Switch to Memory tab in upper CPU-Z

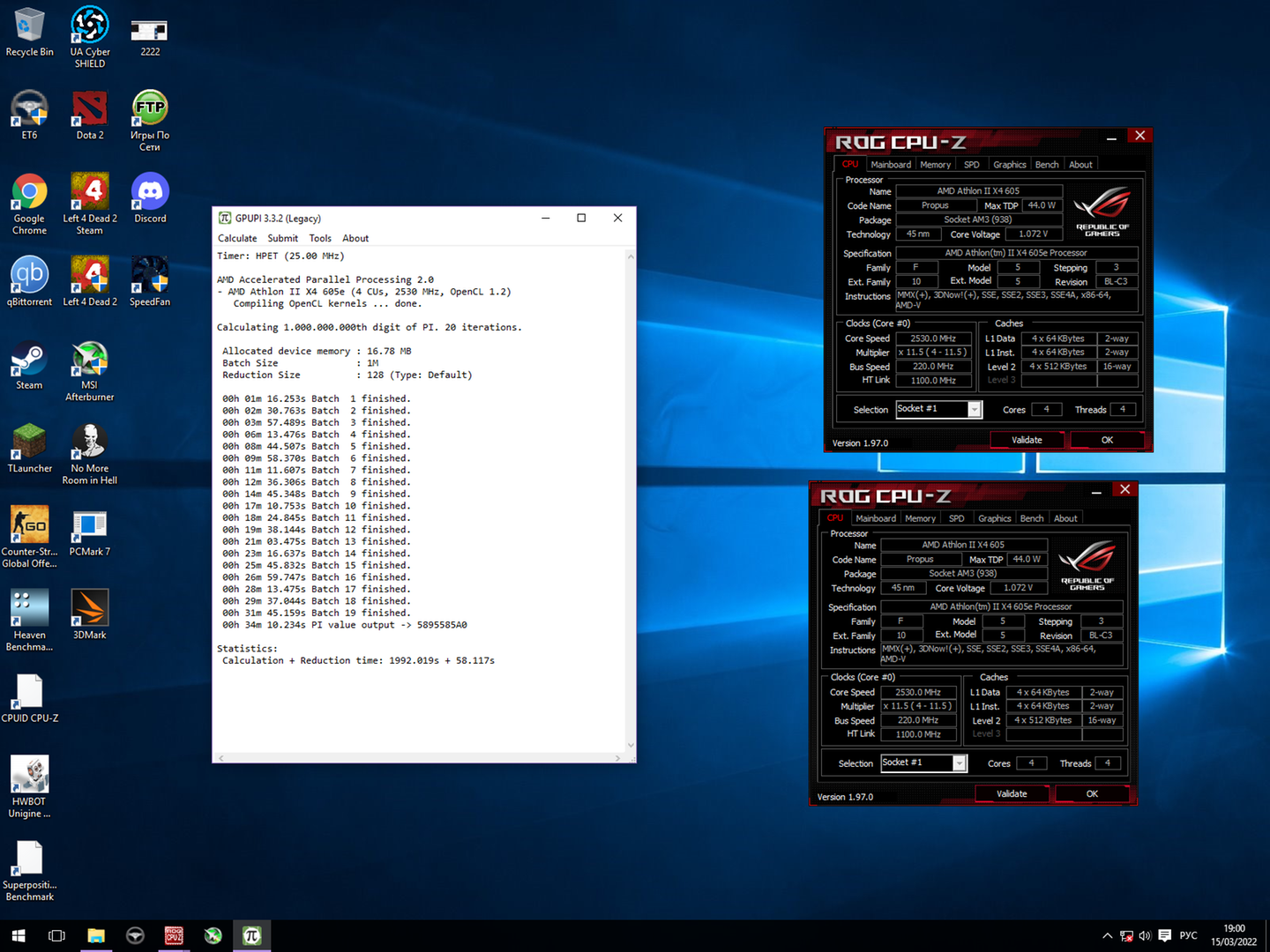[x=935, y=165]
